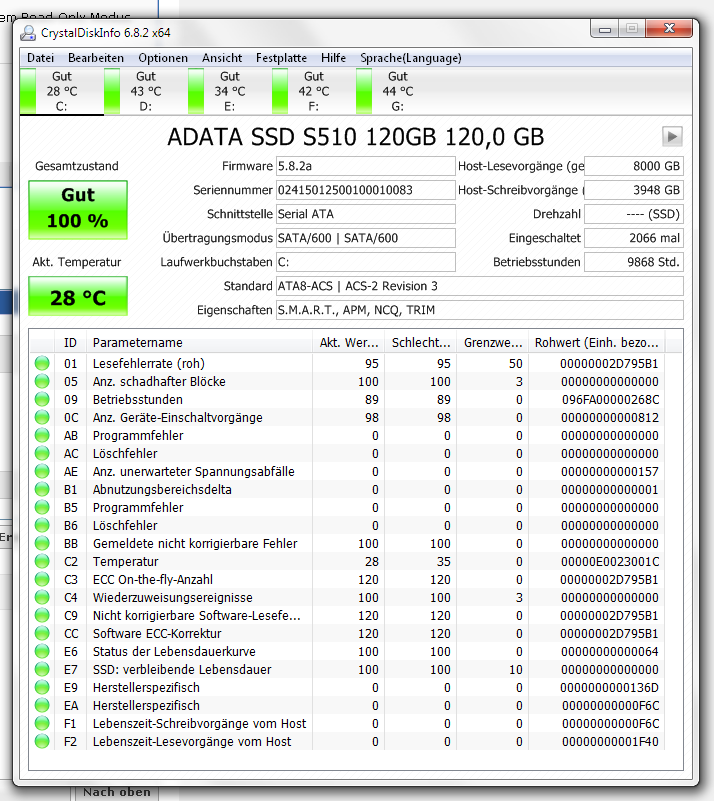Click green status icon for ECC On-the-fly-Anzahl
Viewport: 714px width, 801px height.
coord(42,579)
